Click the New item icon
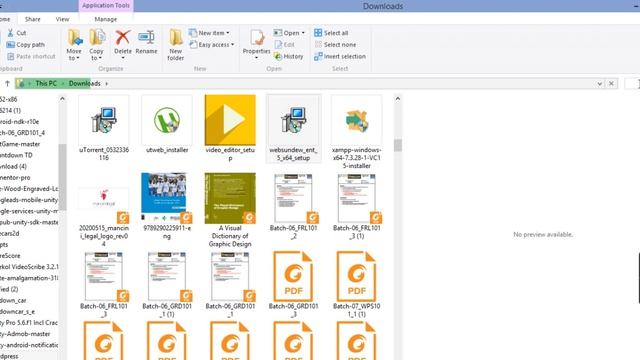This screenshot has height=360, width=640. tap(193, 33)
